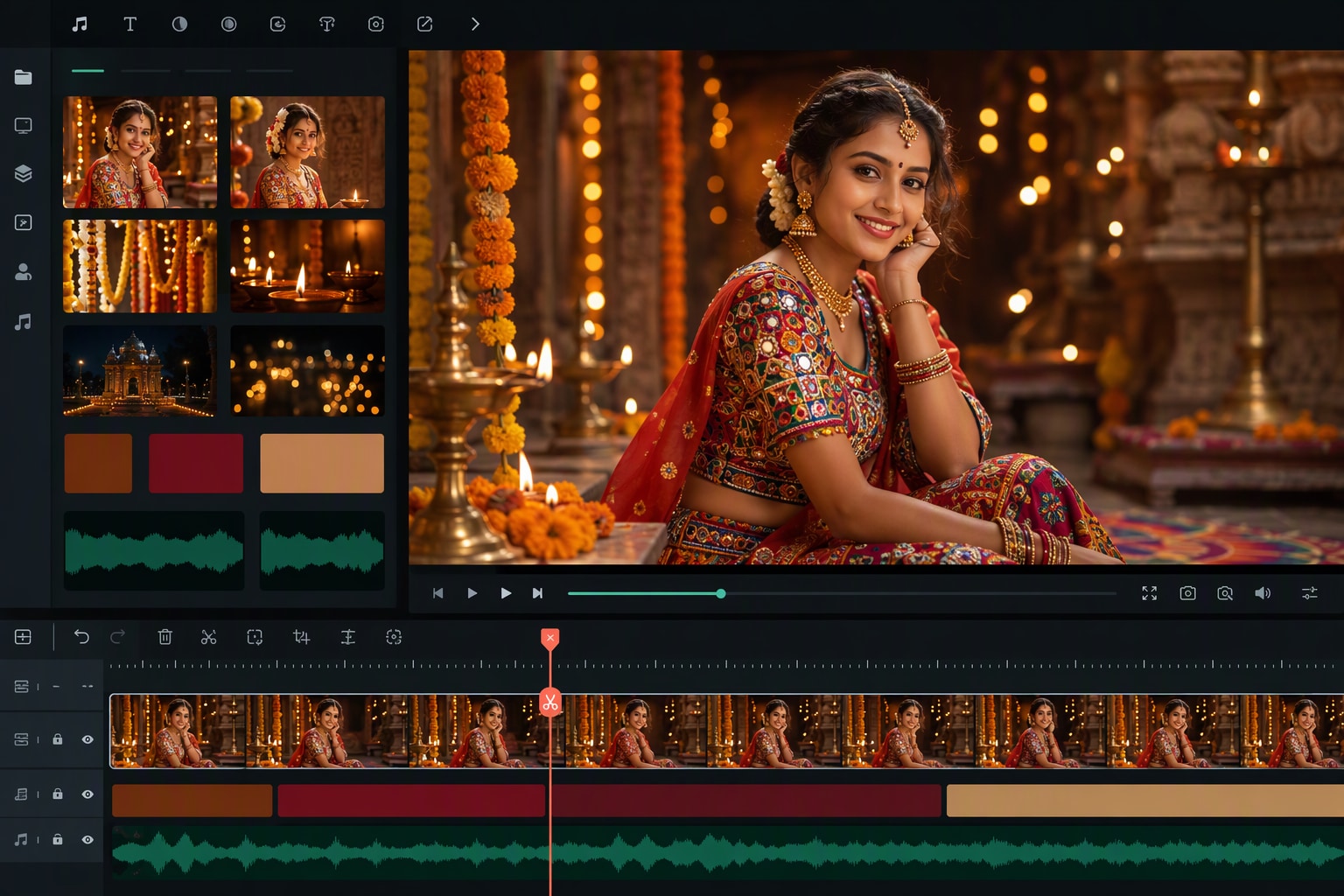Viewport: 1344px width, 896px height.
Task: Open the monitor screen icon in left sidebar
Action: (x=24, y=125)
